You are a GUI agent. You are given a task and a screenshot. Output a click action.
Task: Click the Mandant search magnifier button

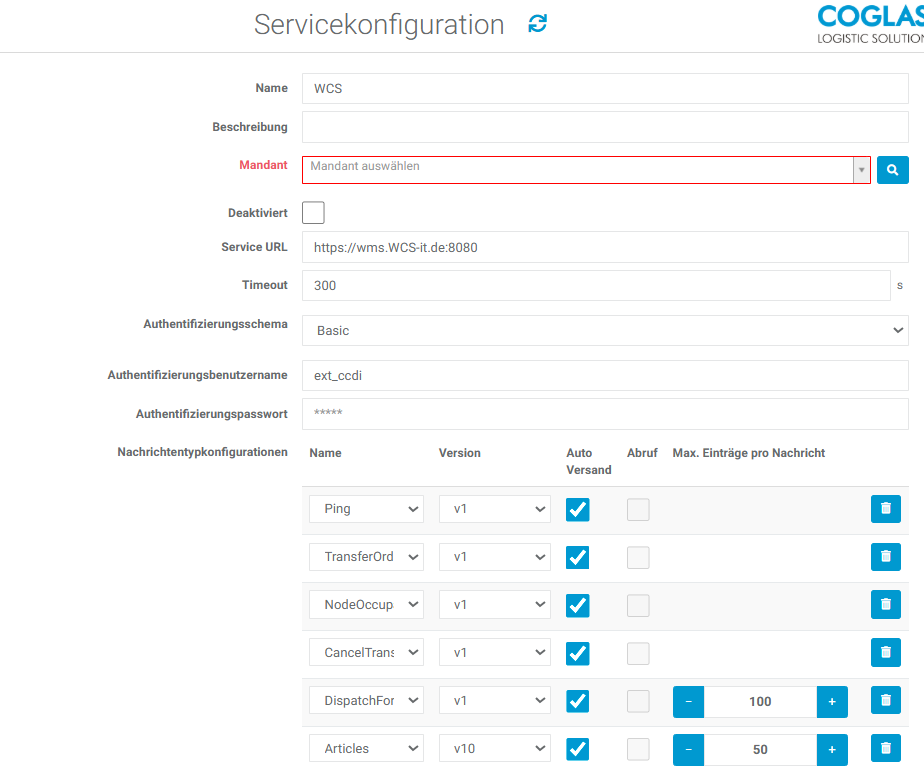(893, 170)
